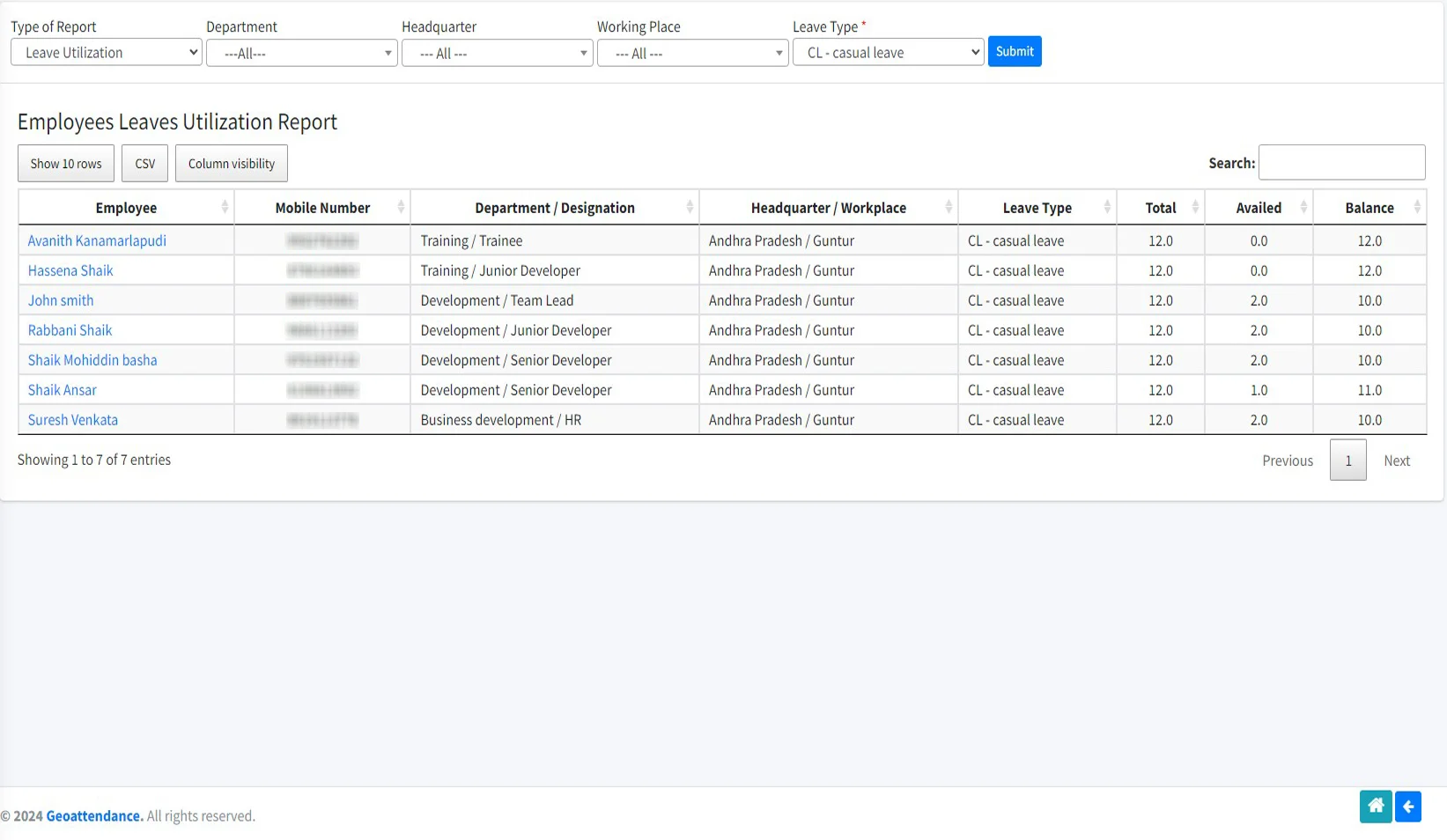Export table using CSV button

pyautogui.click(x=144, y=164)
